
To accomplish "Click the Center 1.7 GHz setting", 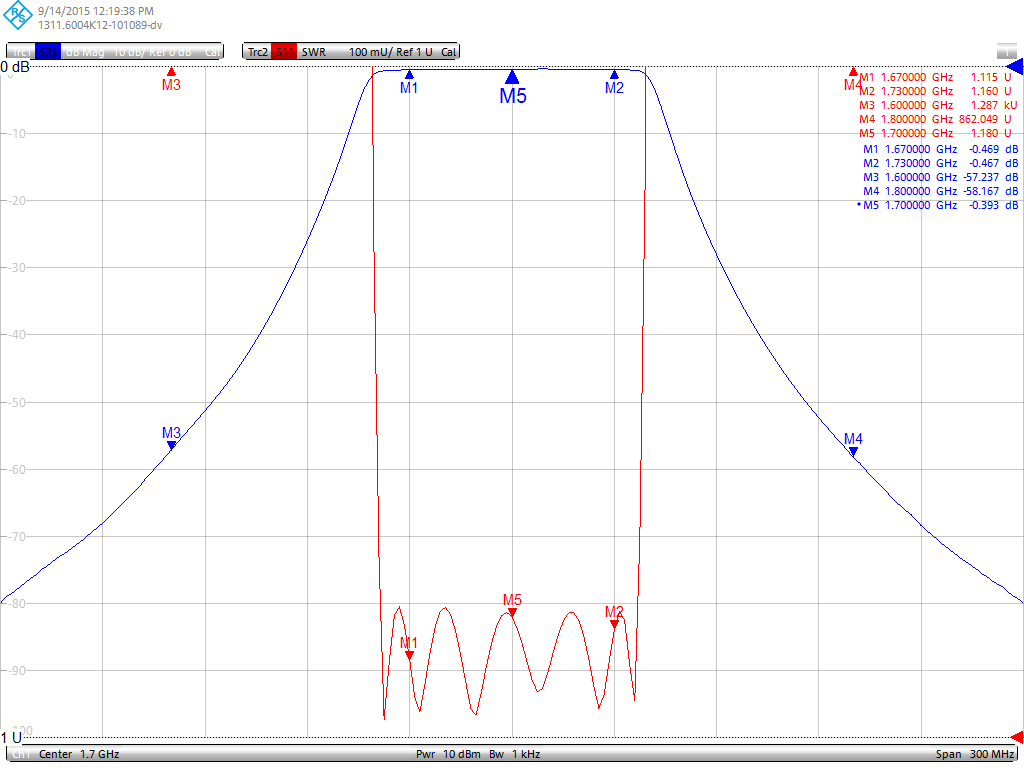I will [79, 754].
